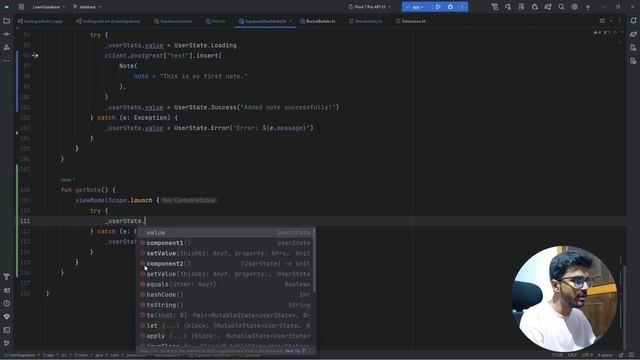This screenshot has width=640, height=360.
Task: Click the completion popup scrollbar
Action: 314,260
